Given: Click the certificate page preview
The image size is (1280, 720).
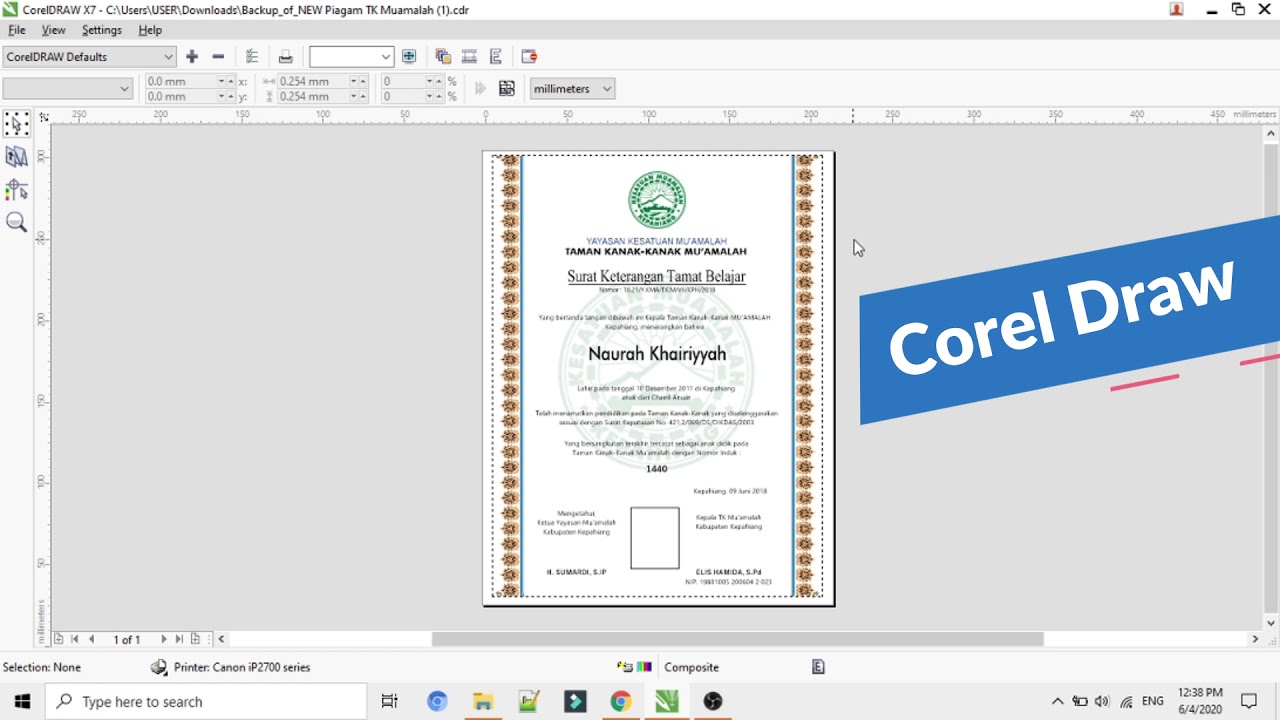Looking at the screenshot, I should click(658, 378).
